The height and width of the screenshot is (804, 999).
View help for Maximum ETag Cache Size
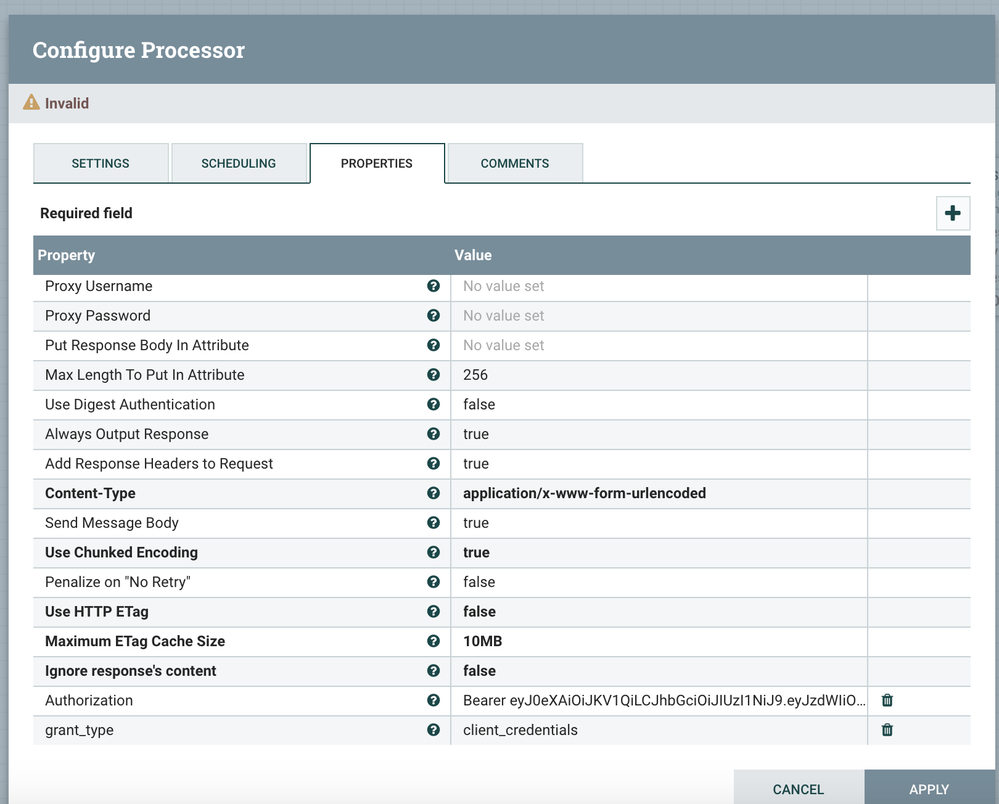[x=433, y=642]
